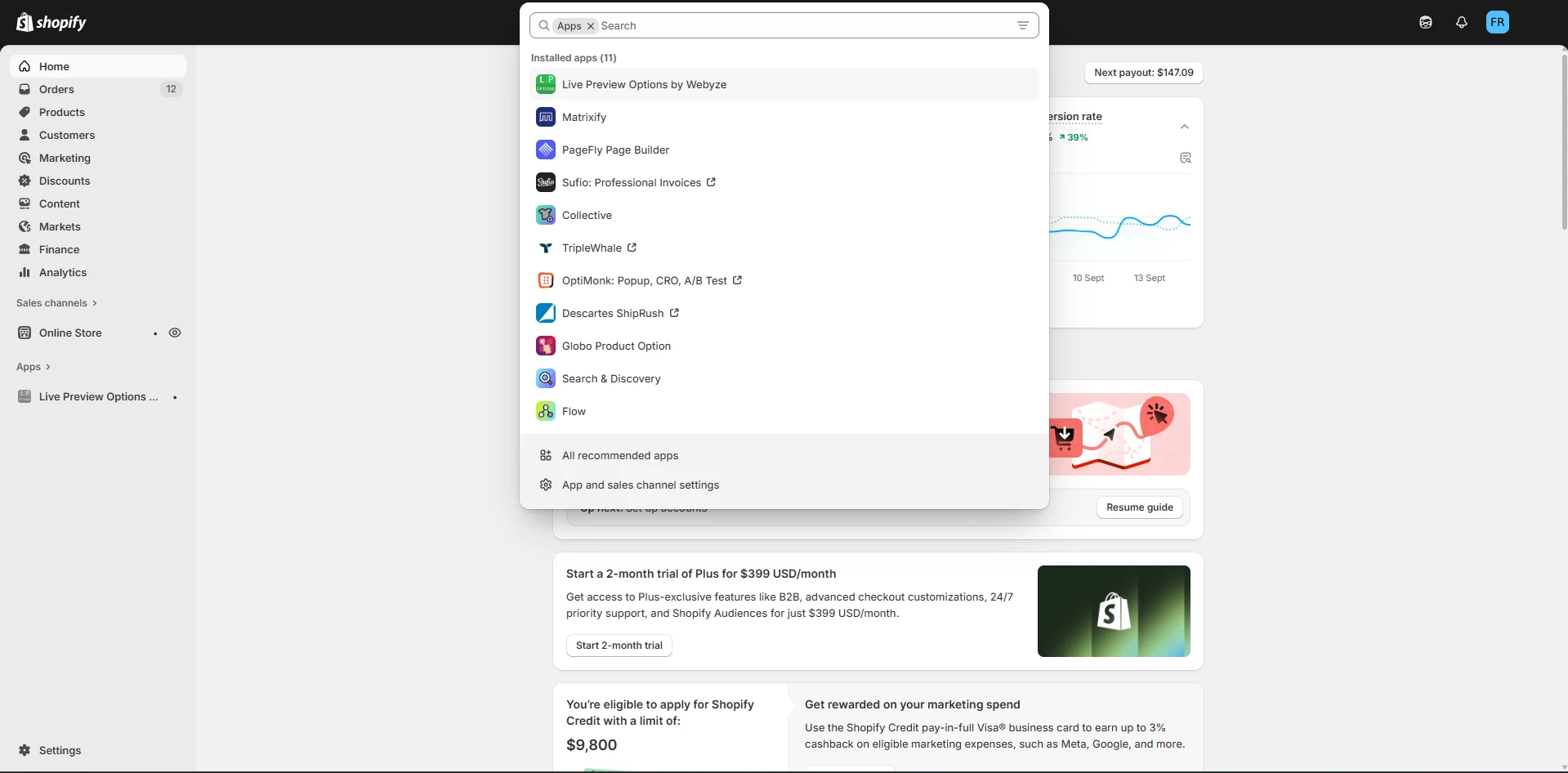Expand the Sales channels section
Screen dimensions: 1568x773
(56, 303)
